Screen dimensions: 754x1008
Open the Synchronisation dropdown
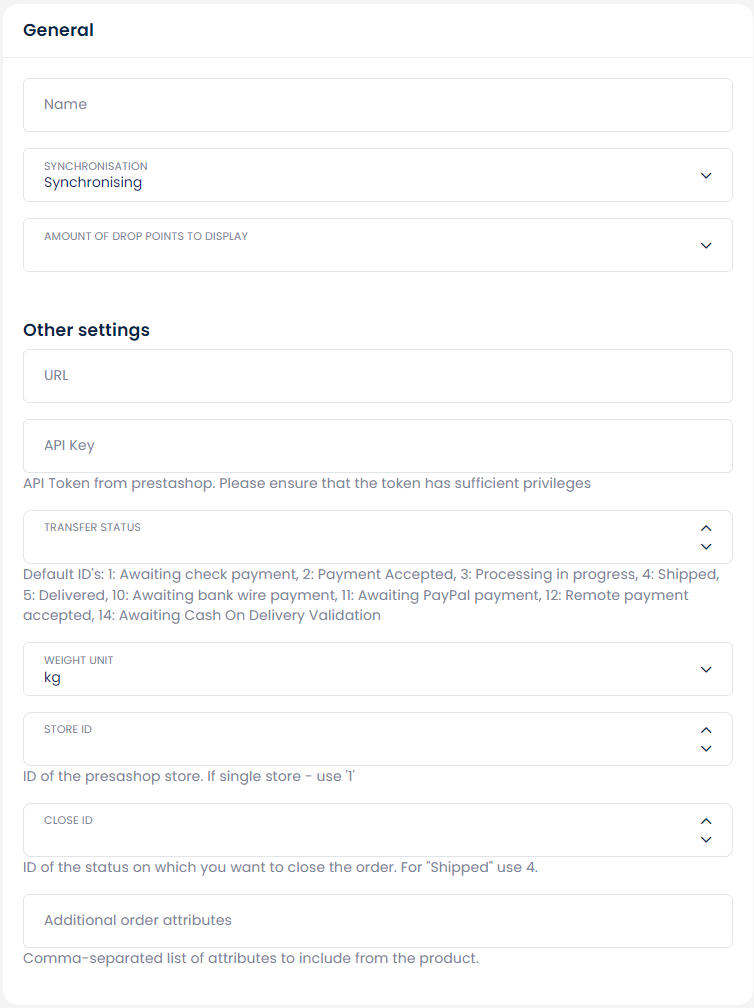pos(360,175)
